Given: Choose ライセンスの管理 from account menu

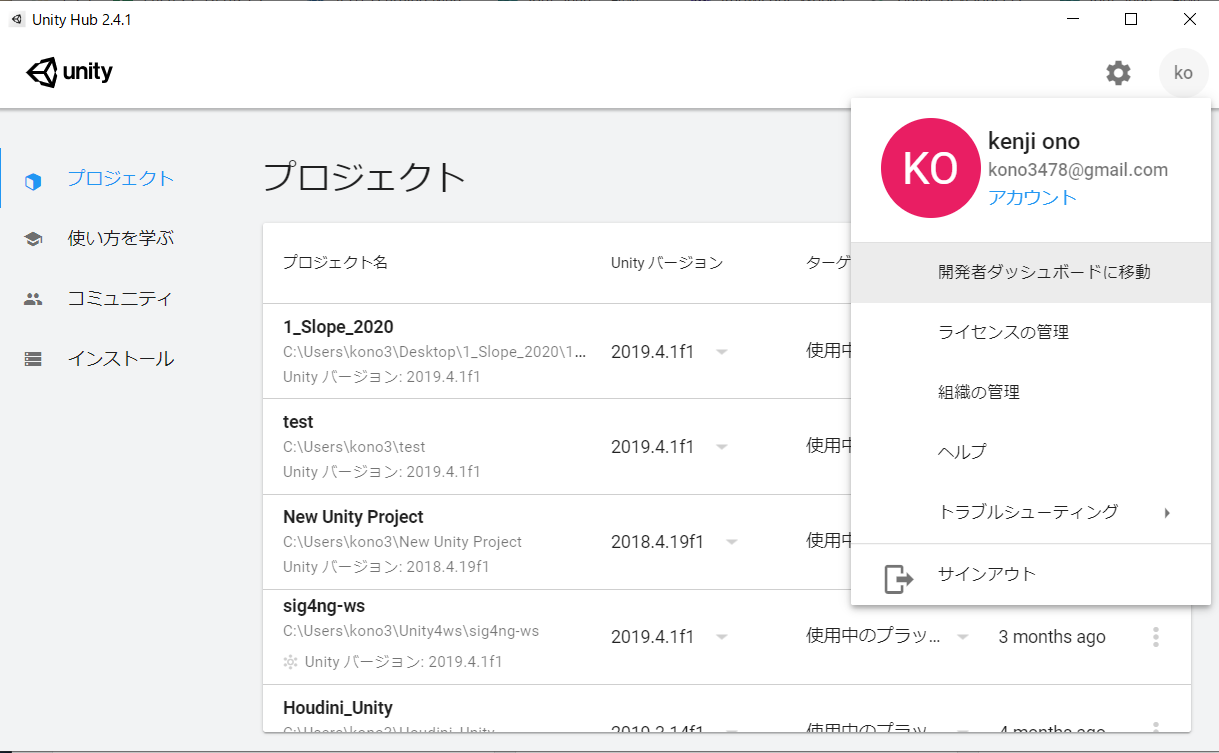Looking at the screenshot, I should tap(1031, 332).
